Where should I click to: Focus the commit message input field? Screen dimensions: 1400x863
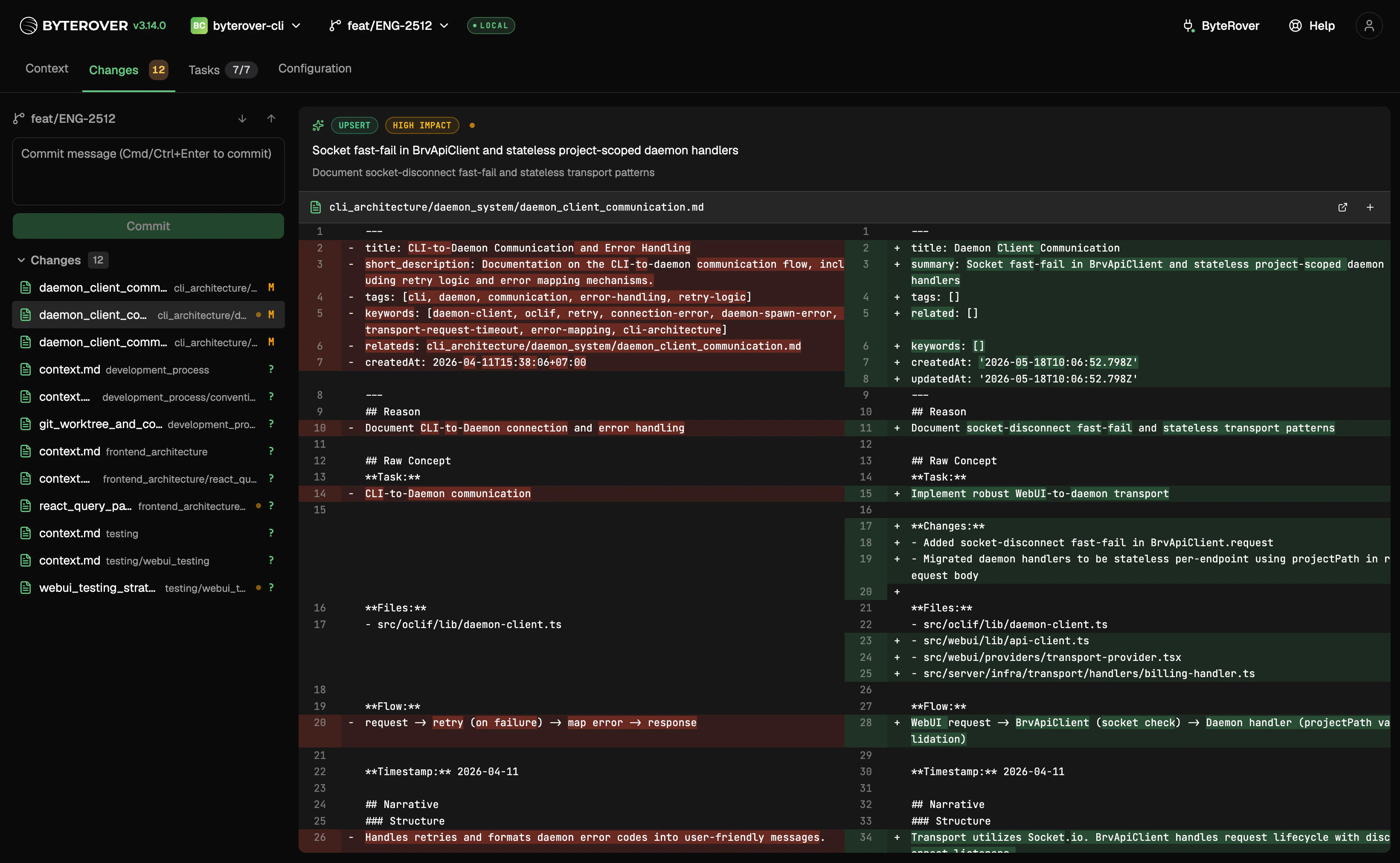pyautogui.click(x=148, y=171)
